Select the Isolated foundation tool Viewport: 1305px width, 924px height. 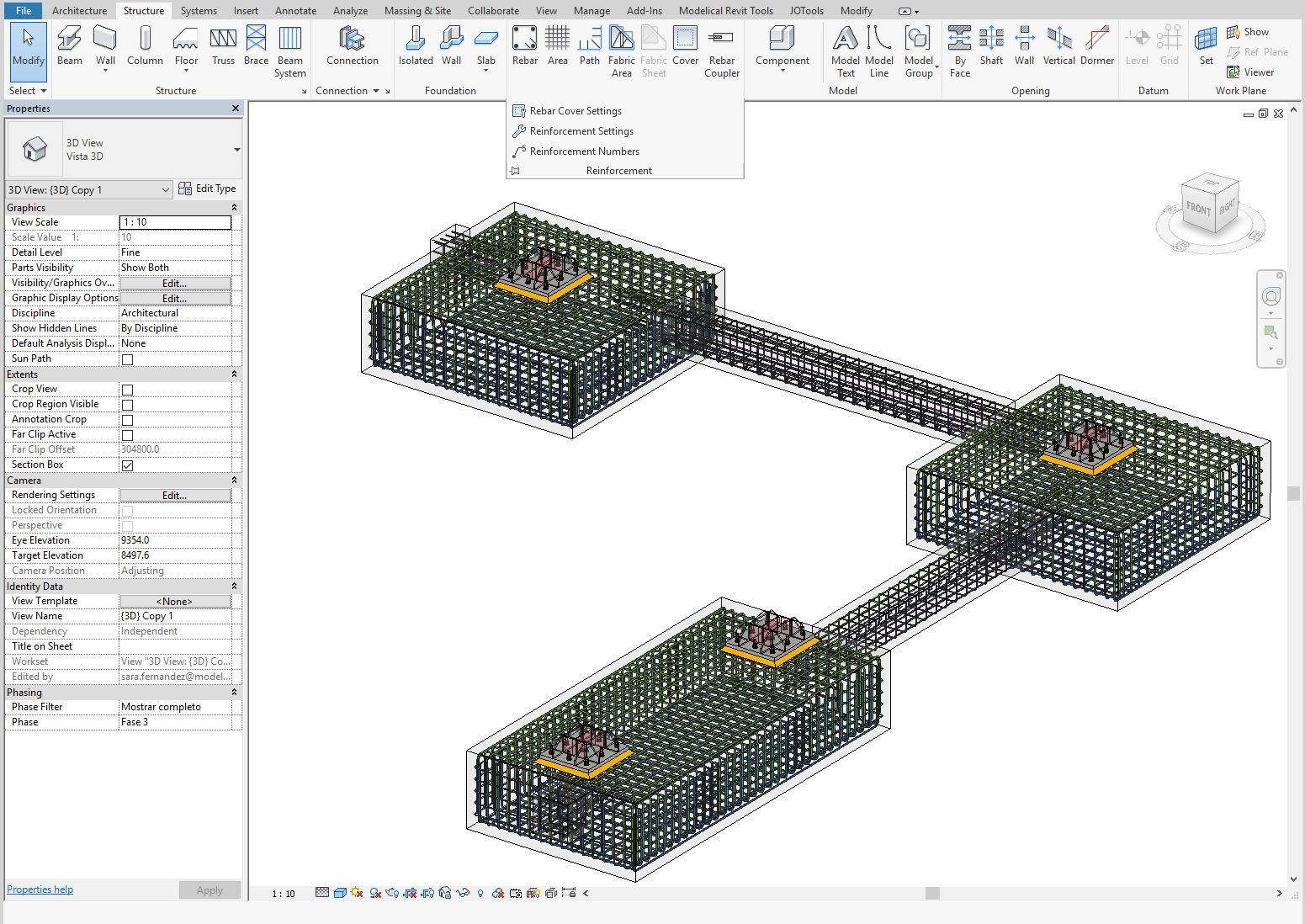tap(416, 45)
